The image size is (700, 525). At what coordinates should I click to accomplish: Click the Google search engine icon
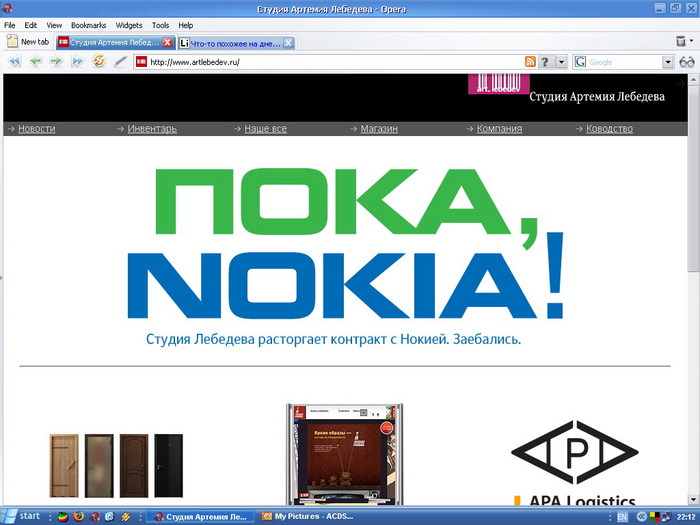coord(580,62)
